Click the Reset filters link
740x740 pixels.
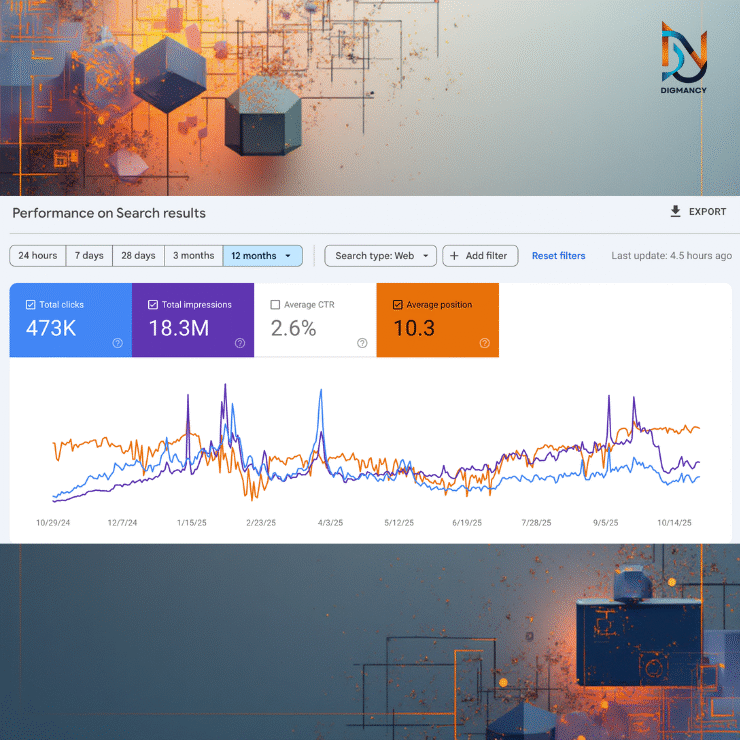click(558, 256)
